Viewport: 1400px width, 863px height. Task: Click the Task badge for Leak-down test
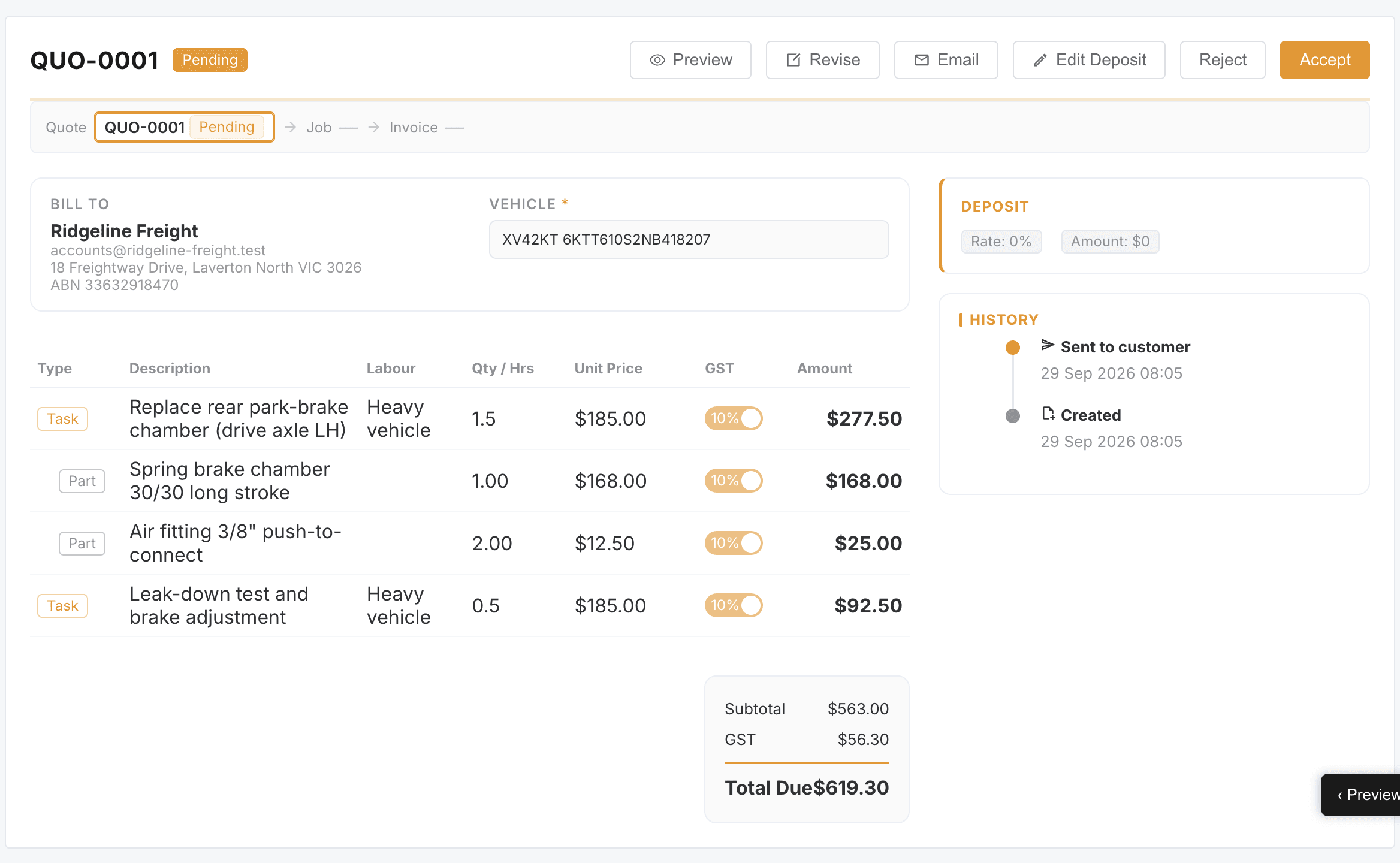[63, 605]
